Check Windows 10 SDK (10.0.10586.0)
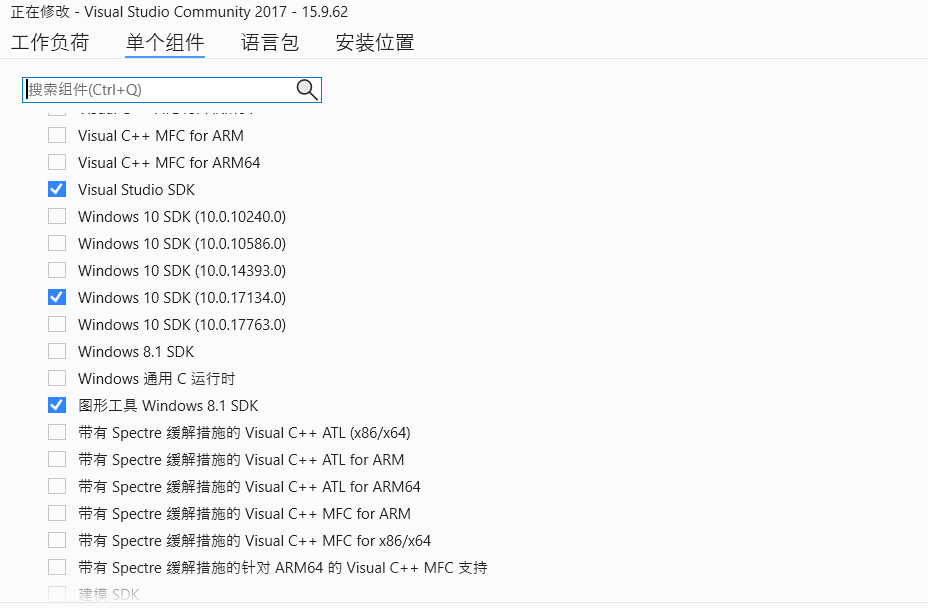The width and height of the screenshot is (928, 608). pos(57,243)
